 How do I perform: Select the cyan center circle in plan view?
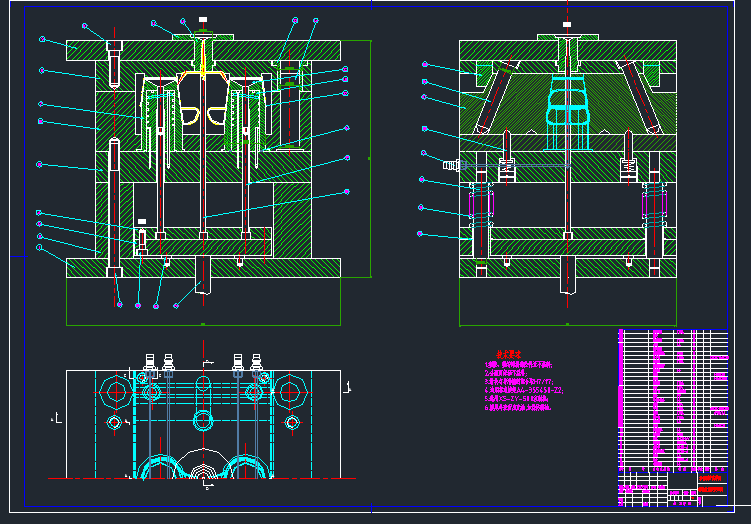point(203,421)
